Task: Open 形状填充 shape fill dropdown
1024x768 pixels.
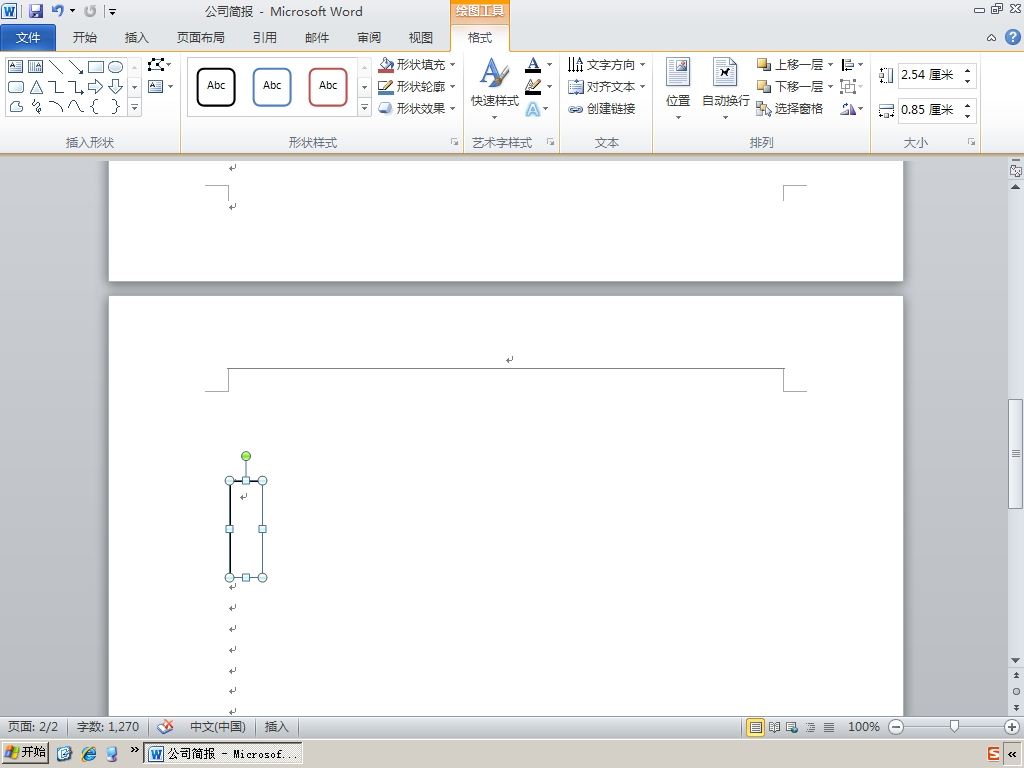Action: (x=417, y=65)
